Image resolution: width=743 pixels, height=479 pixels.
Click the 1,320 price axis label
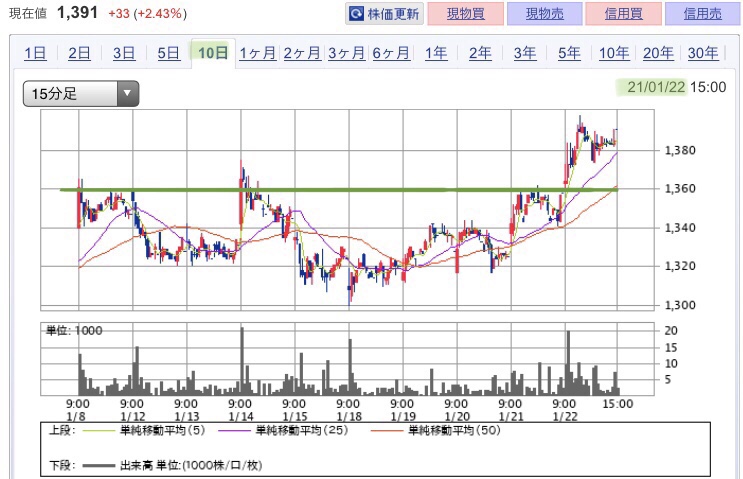(680, 266)
